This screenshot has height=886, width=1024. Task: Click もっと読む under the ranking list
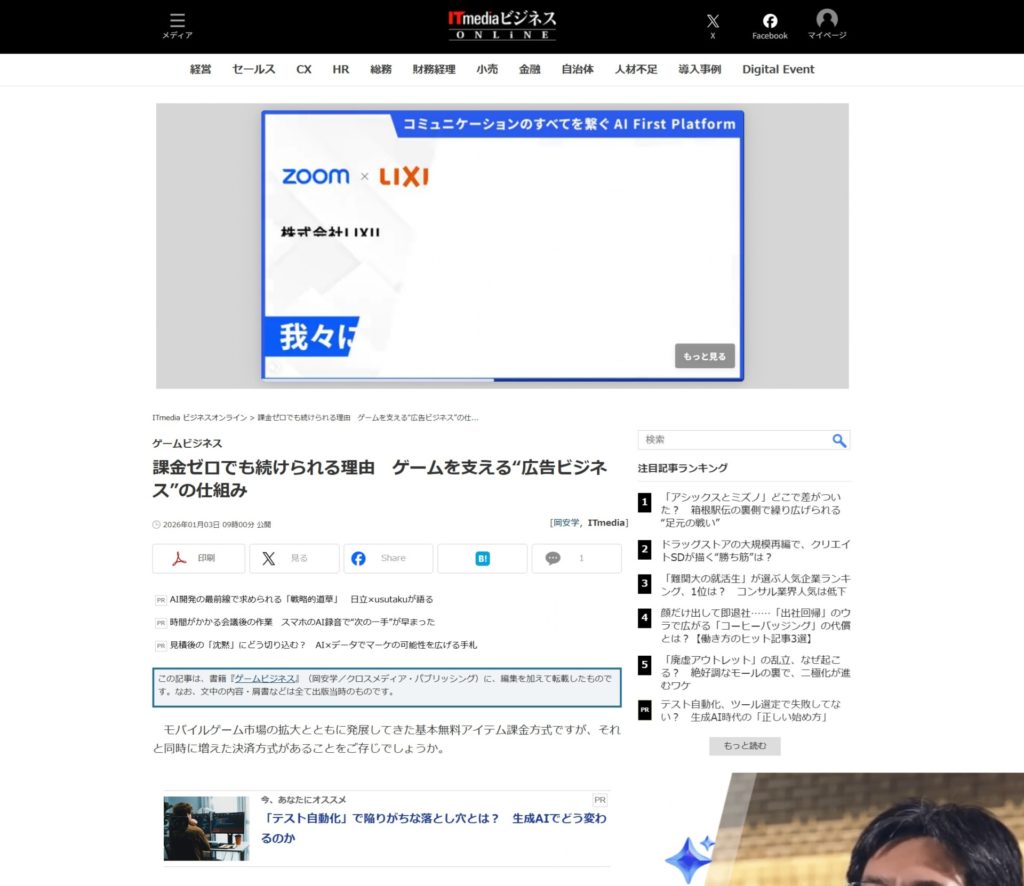click(x=744, y=746)
